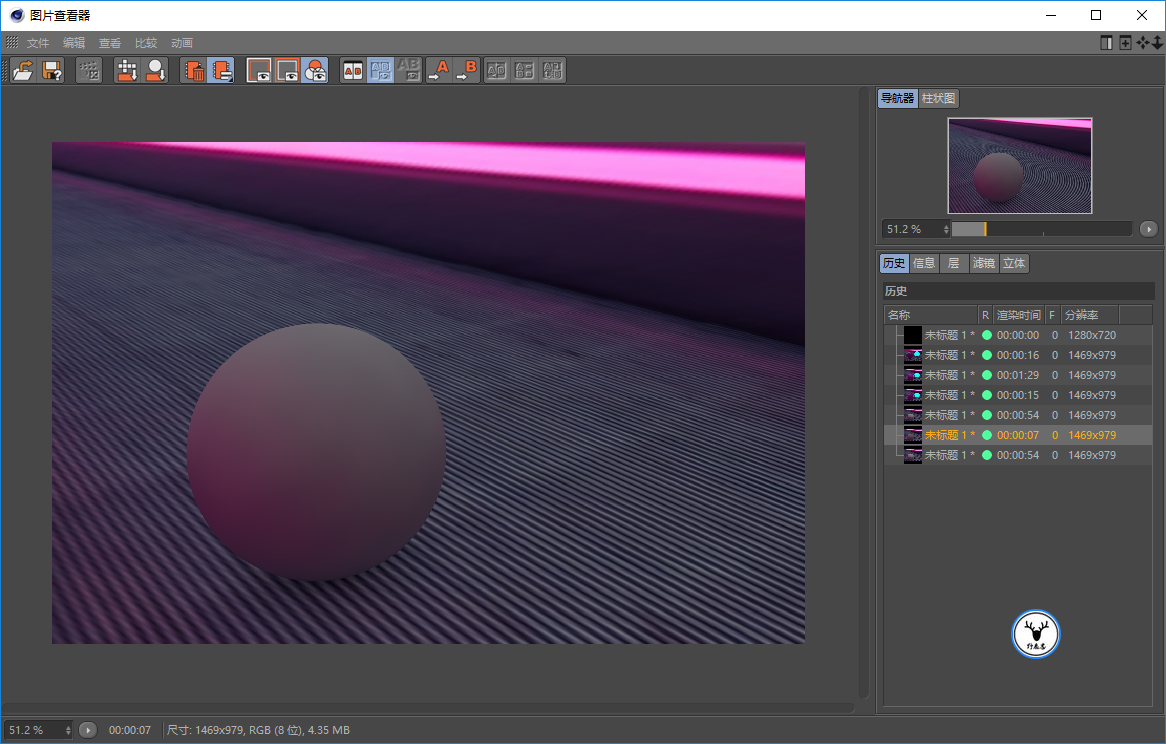This screenshot has height=744, width=1166.
Task: Click the Open image folder icon
Action: [22, 70]
